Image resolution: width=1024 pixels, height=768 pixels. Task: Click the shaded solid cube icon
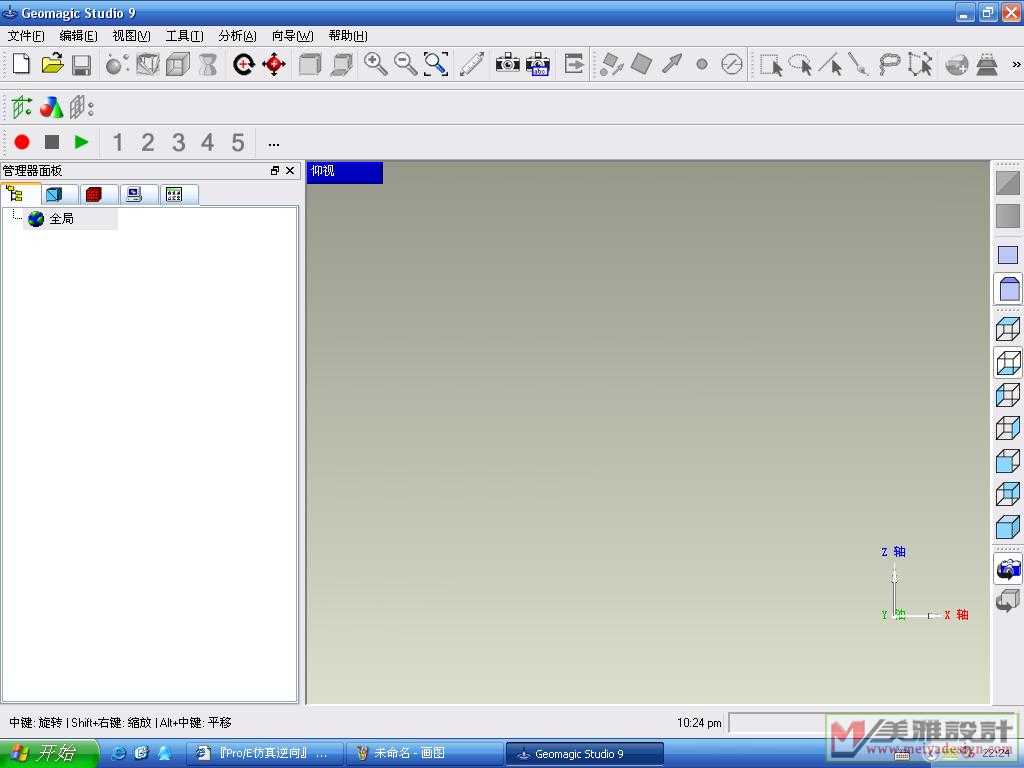pos(178,64)
